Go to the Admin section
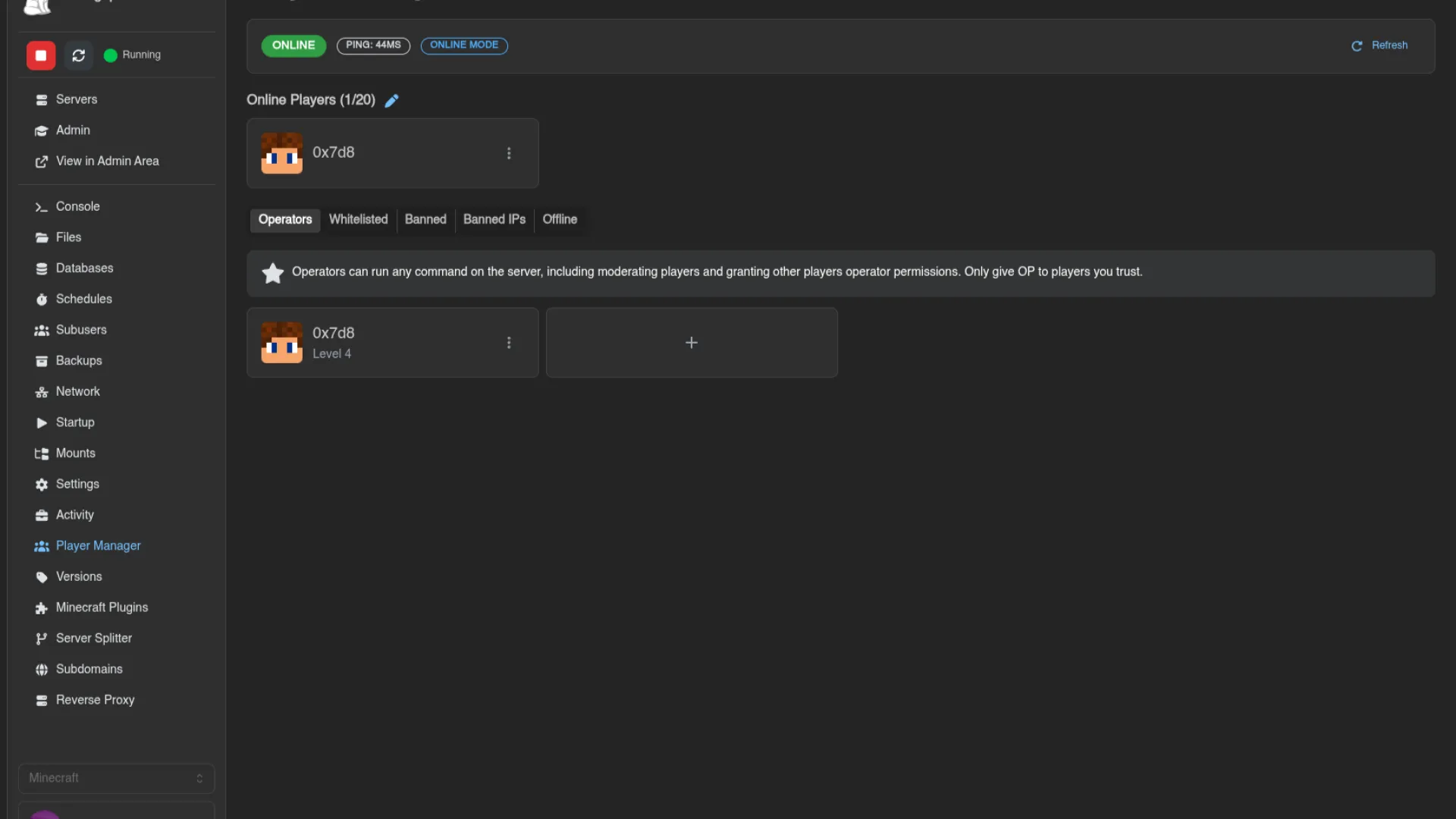This screenshot has height=819, width=1456. (x=73, y=130)
